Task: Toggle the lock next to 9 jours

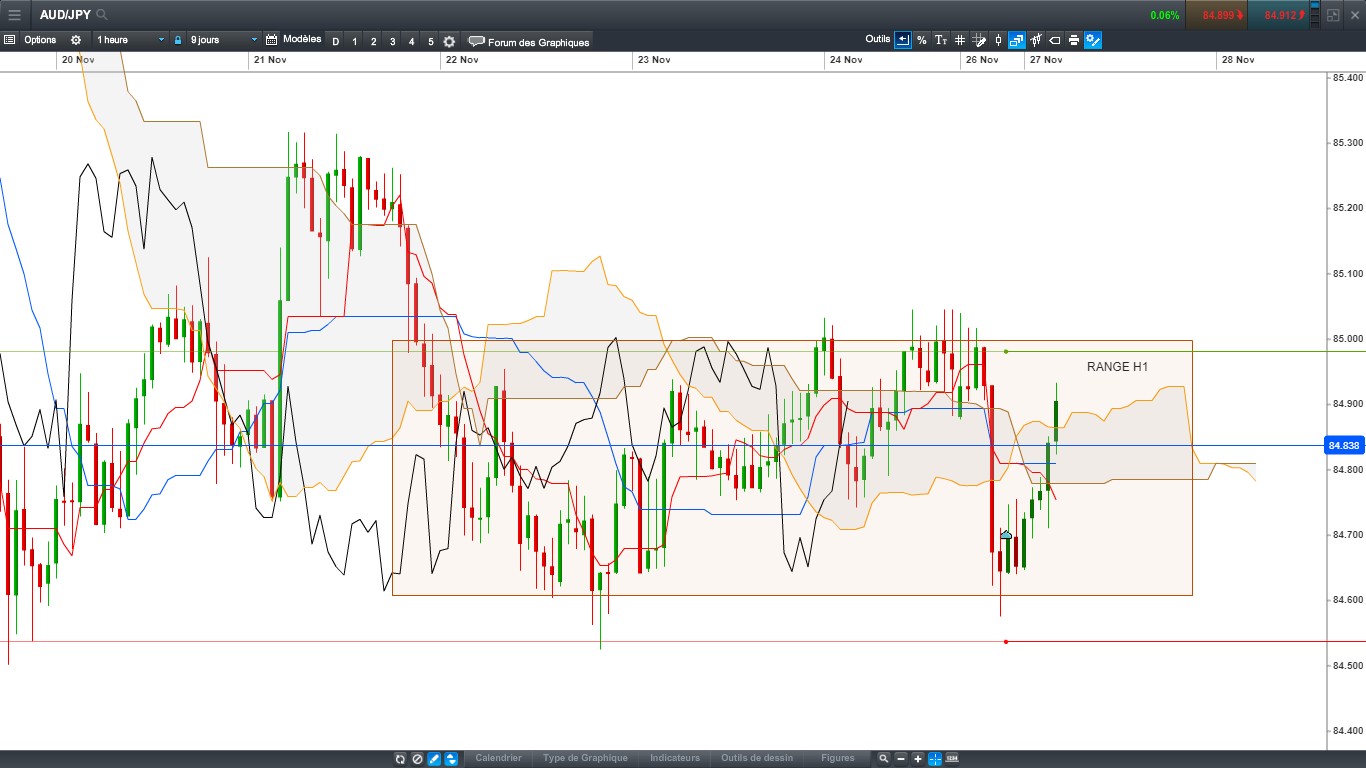Action: coord(178,40)
